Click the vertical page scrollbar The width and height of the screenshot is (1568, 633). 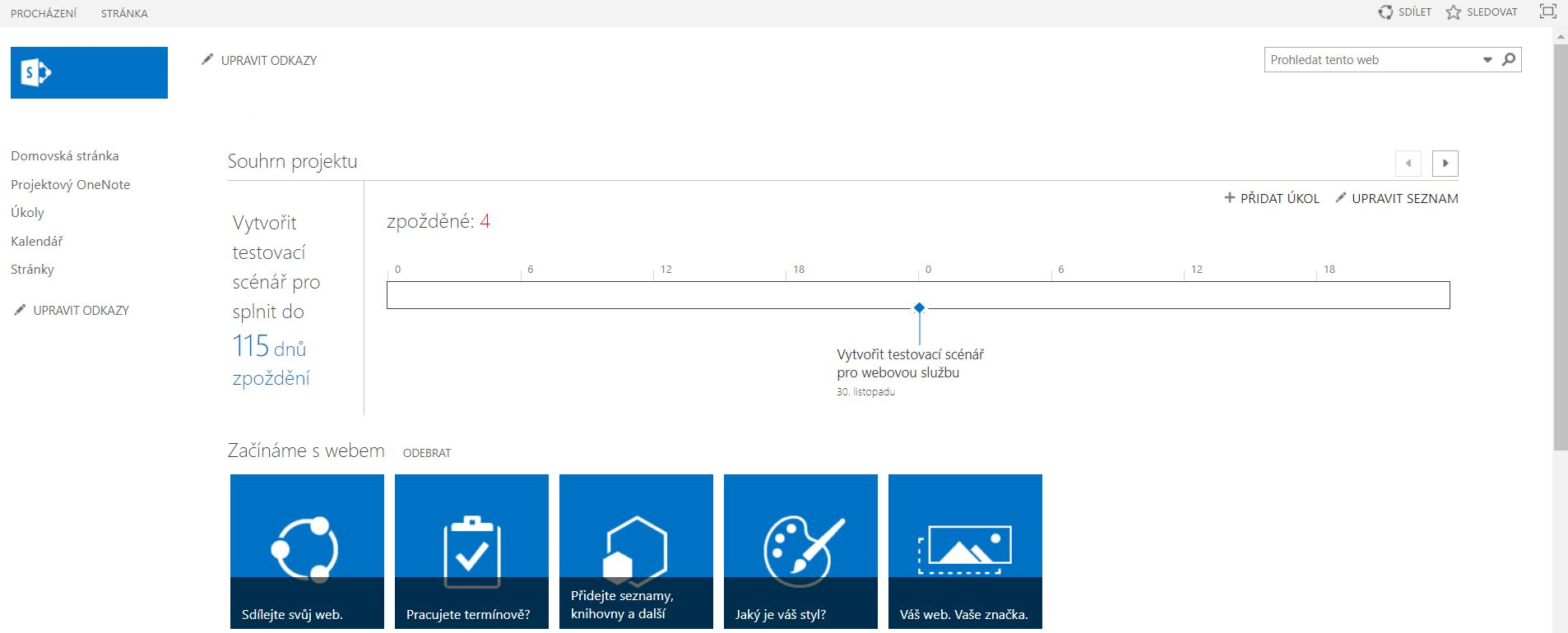coord(1560,247)
